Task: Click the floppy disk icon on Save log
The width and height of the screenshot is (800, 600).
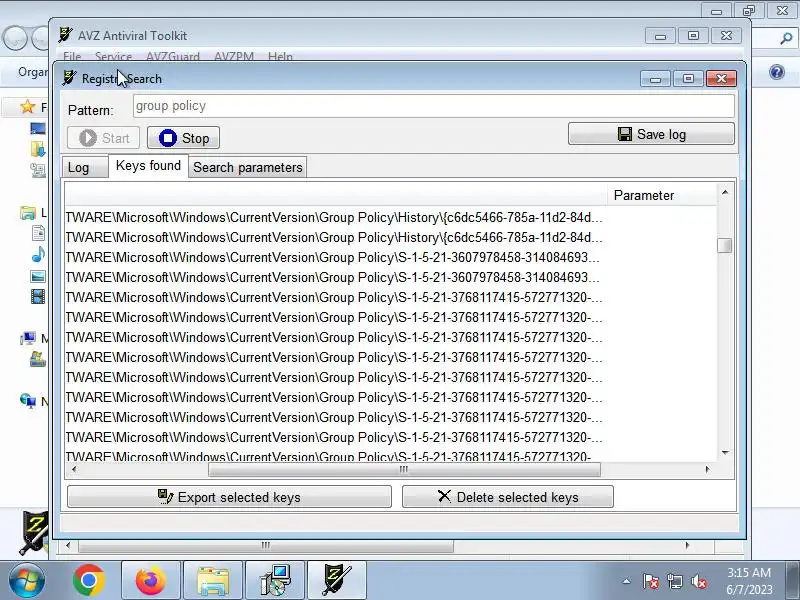Action: click(624, 134)
